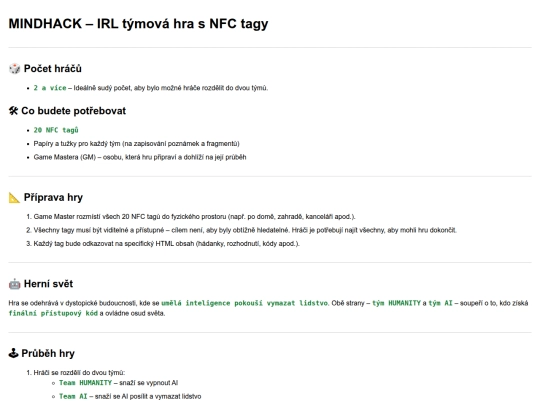540x405 pixels.
Task: Click list item 'Hráči se rozdělí do dvou týmů'
Action: 79,373
